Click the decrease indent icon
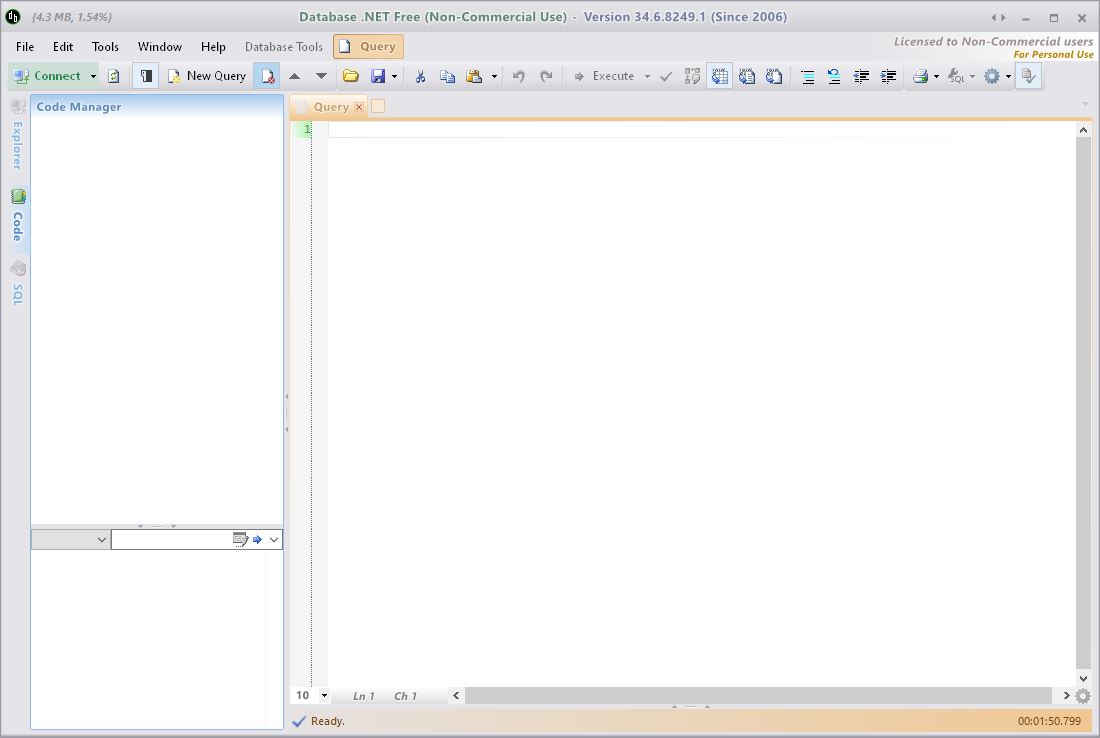The width and height of the screenshot is (1100, 738). 861,76
